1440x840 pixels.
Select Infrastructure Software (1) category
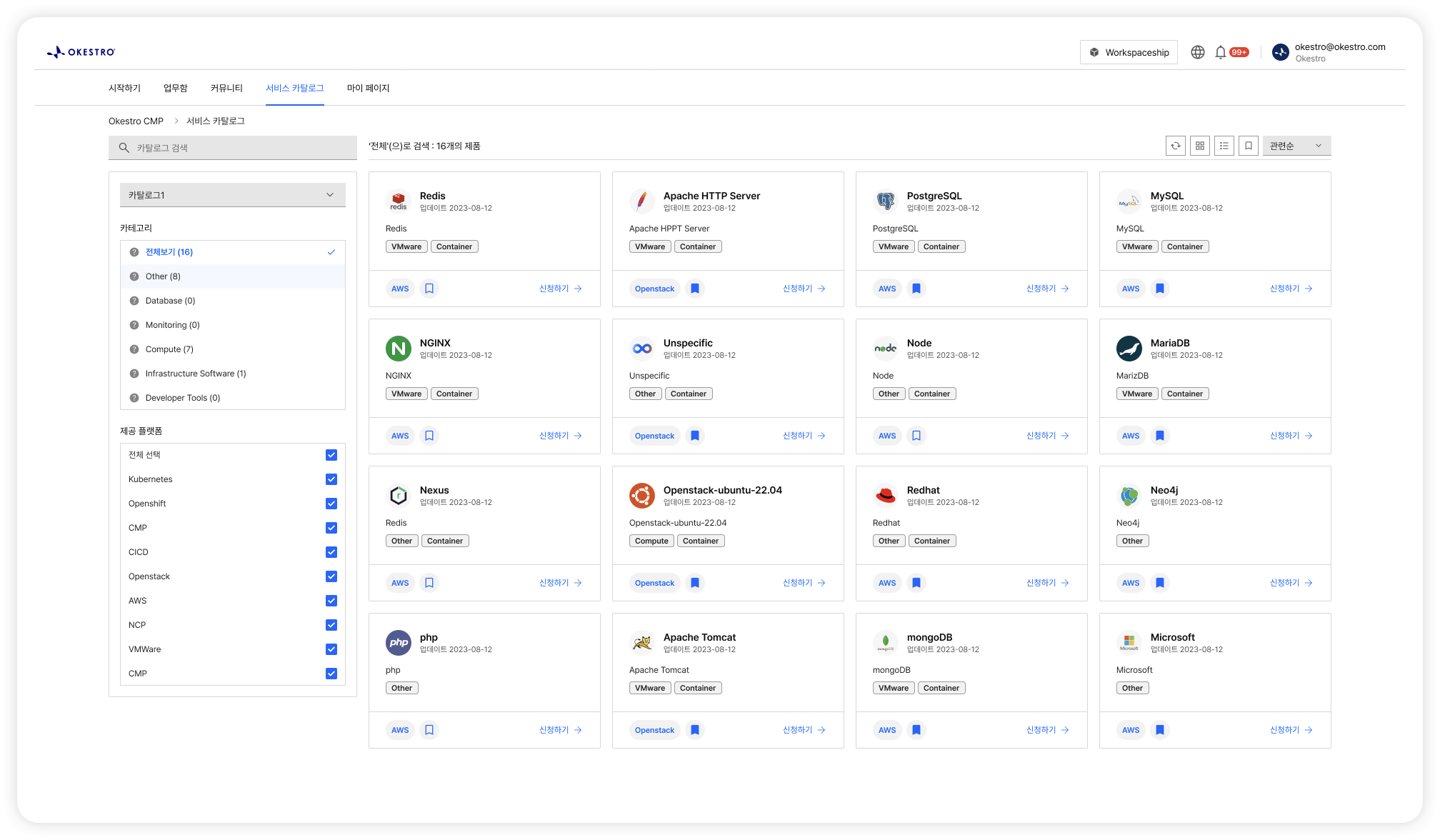point(233,374)
